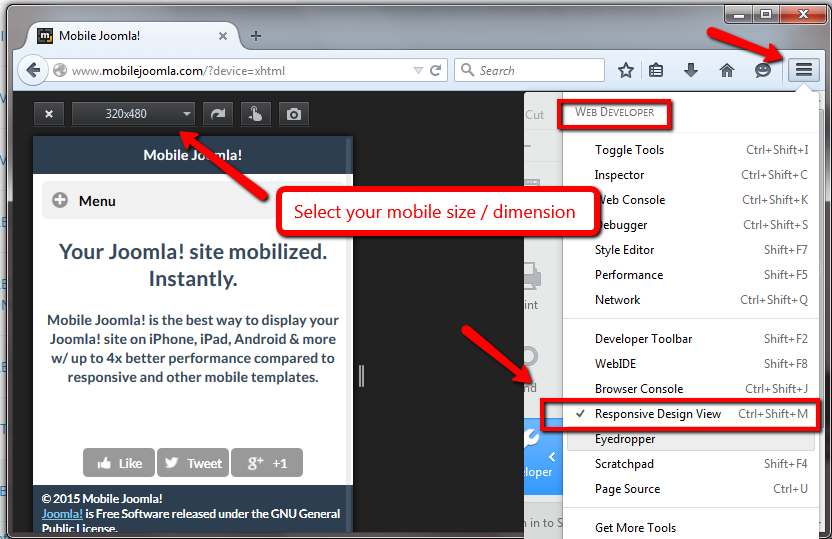Viewport: 832px width, 539px height.
Task: Open Scratchpad menu entry
Action: click(x=691, y=464)
